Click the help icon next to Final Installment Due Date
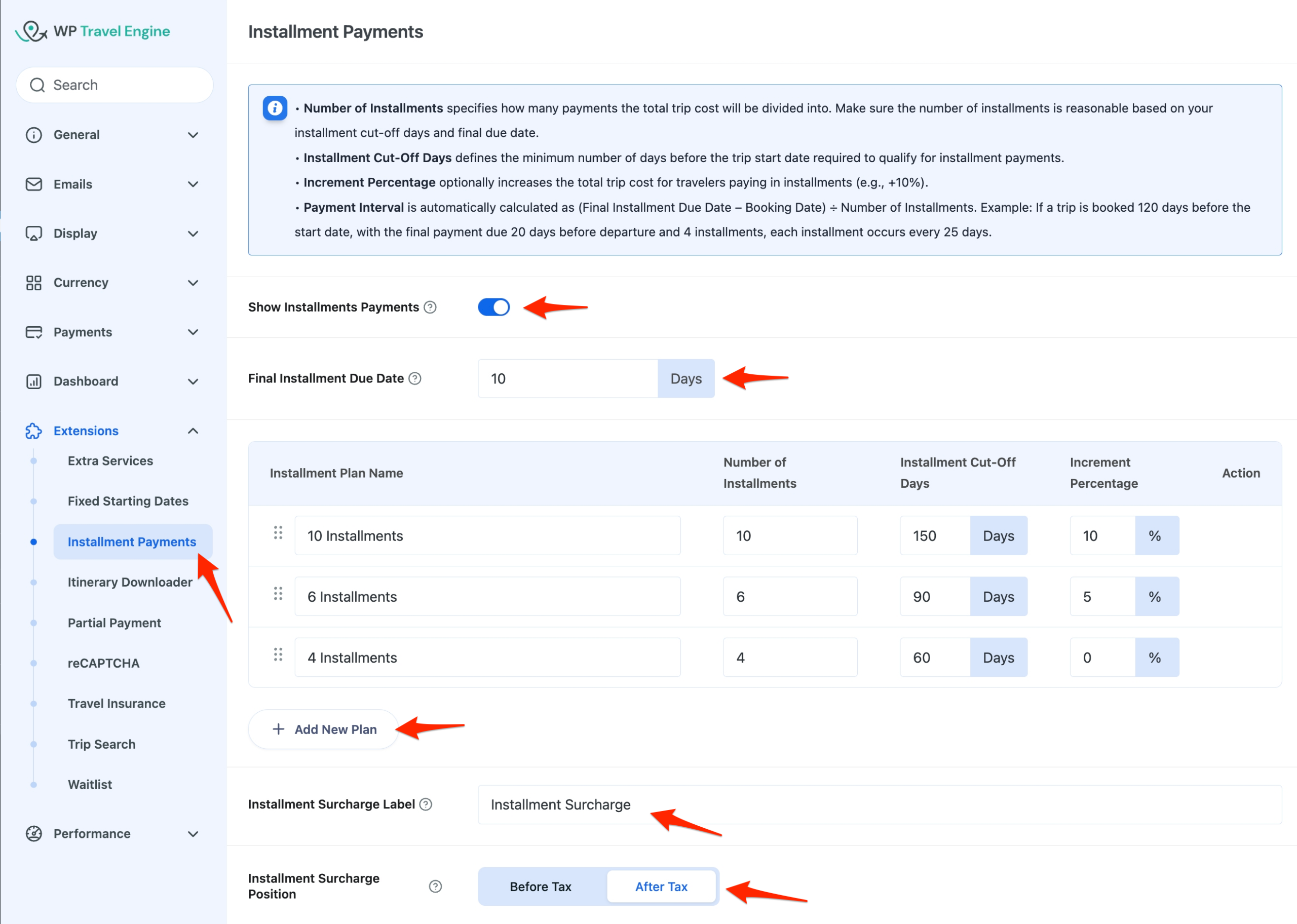 [x=415, y=378]
